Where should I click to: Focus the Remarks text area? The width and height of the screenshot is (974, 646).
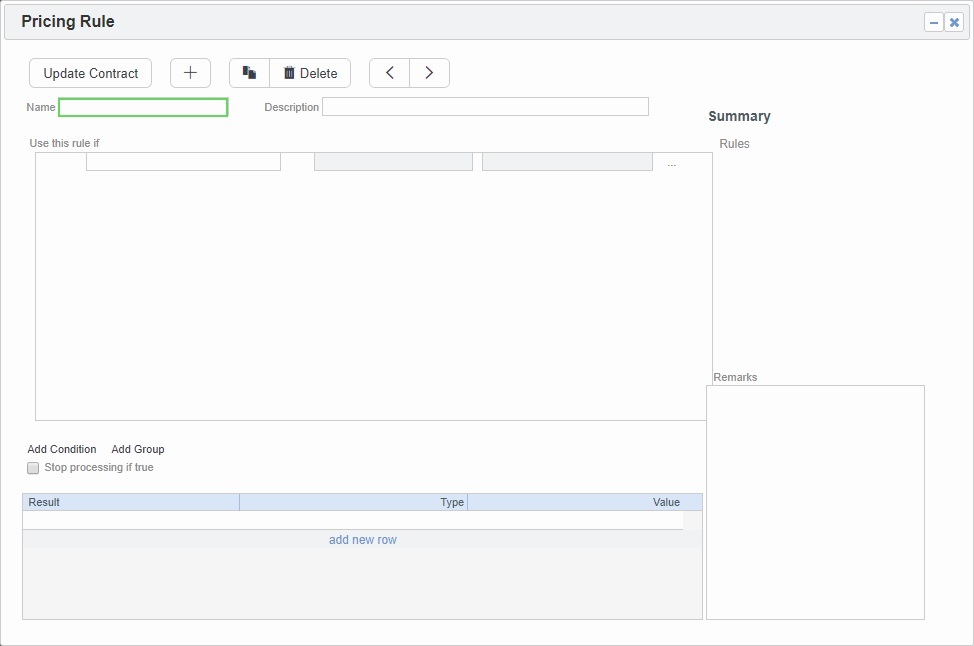click(815, 502)
